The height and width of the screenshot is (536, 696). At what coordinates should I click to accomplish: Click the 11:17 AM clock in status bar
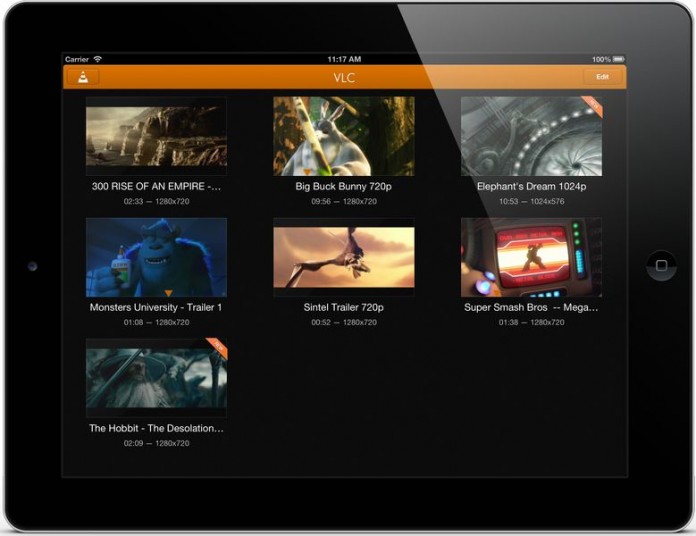click(x=344, y=60)
